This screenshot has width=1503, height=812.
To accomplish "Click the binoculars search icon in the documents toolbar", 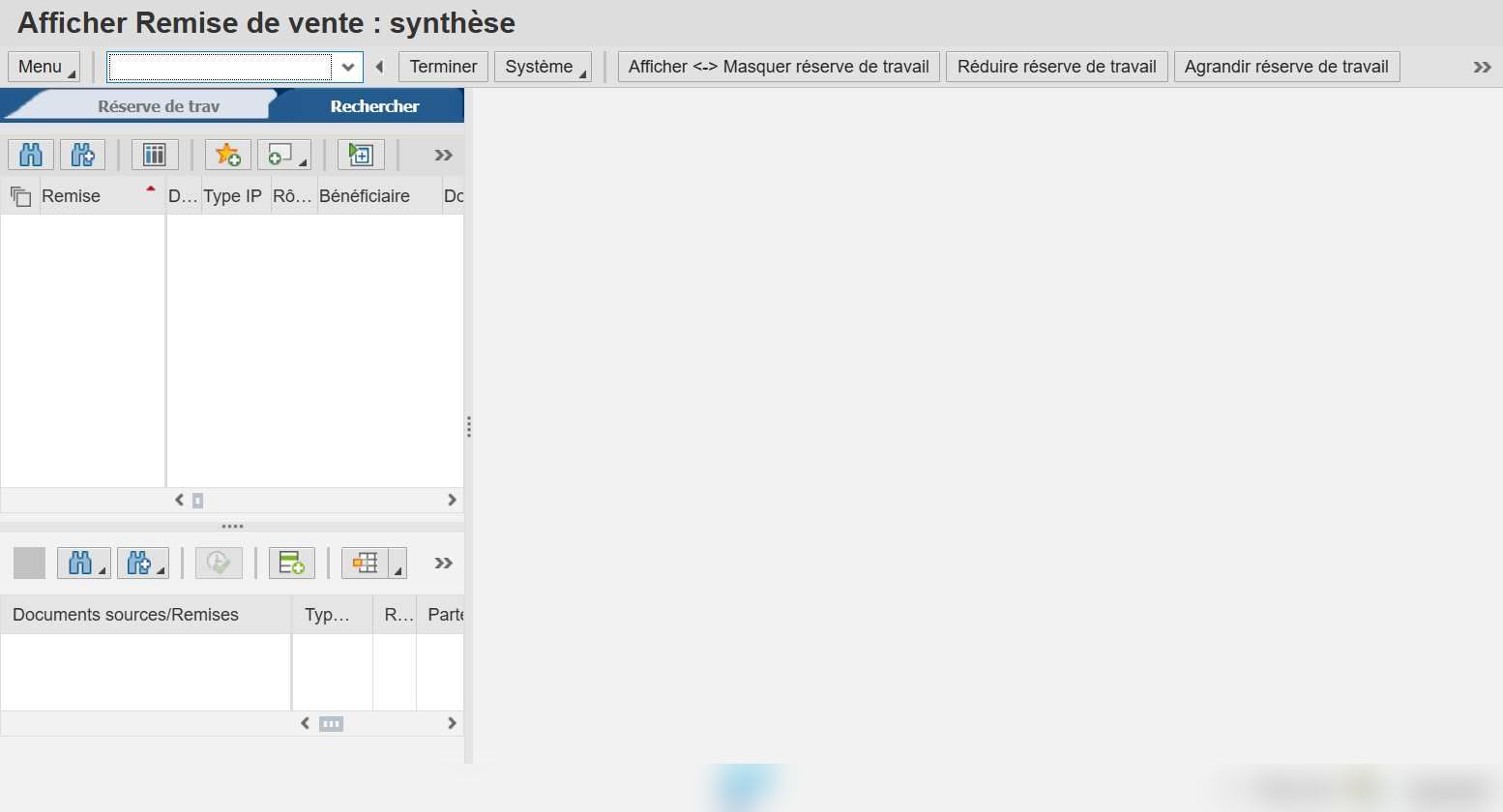I will (83, 563).
